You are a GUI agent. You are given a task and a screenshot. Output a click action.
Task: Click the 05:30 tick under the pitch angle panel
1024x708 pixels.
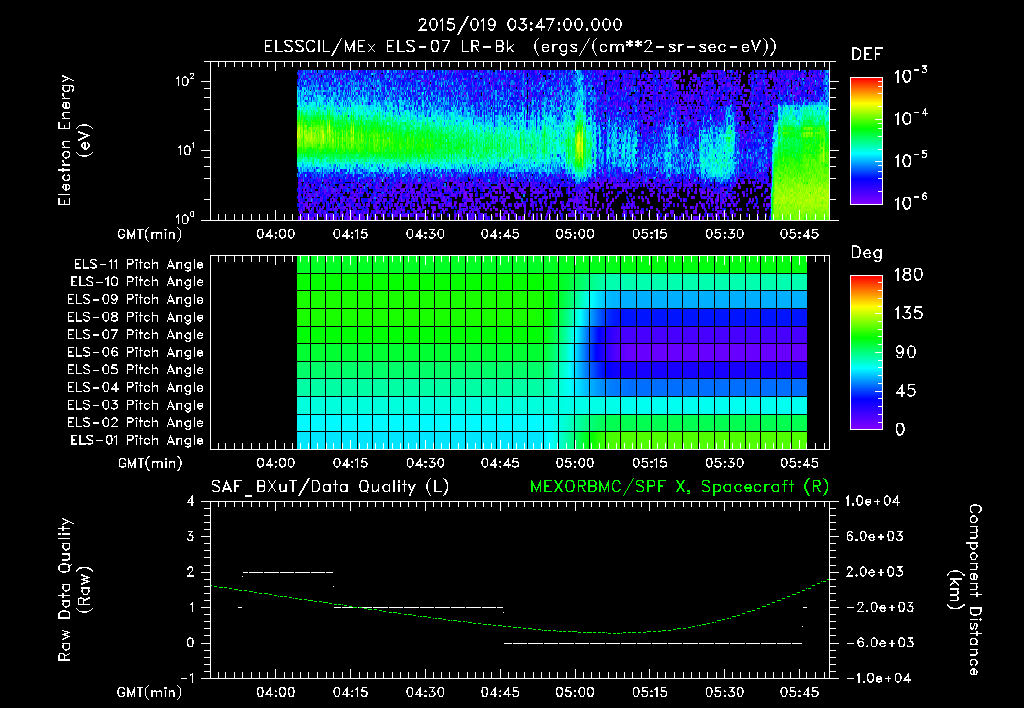(724, 463)
